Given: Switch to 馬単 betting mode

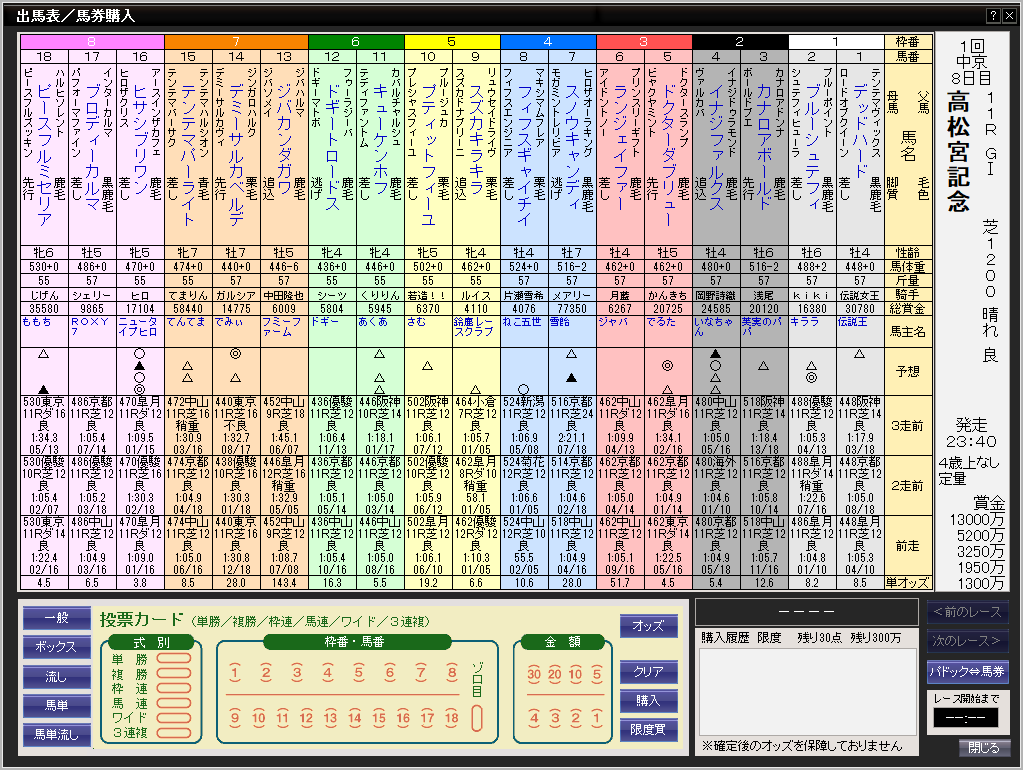Looking at the screenshot, I should [57, 705].
